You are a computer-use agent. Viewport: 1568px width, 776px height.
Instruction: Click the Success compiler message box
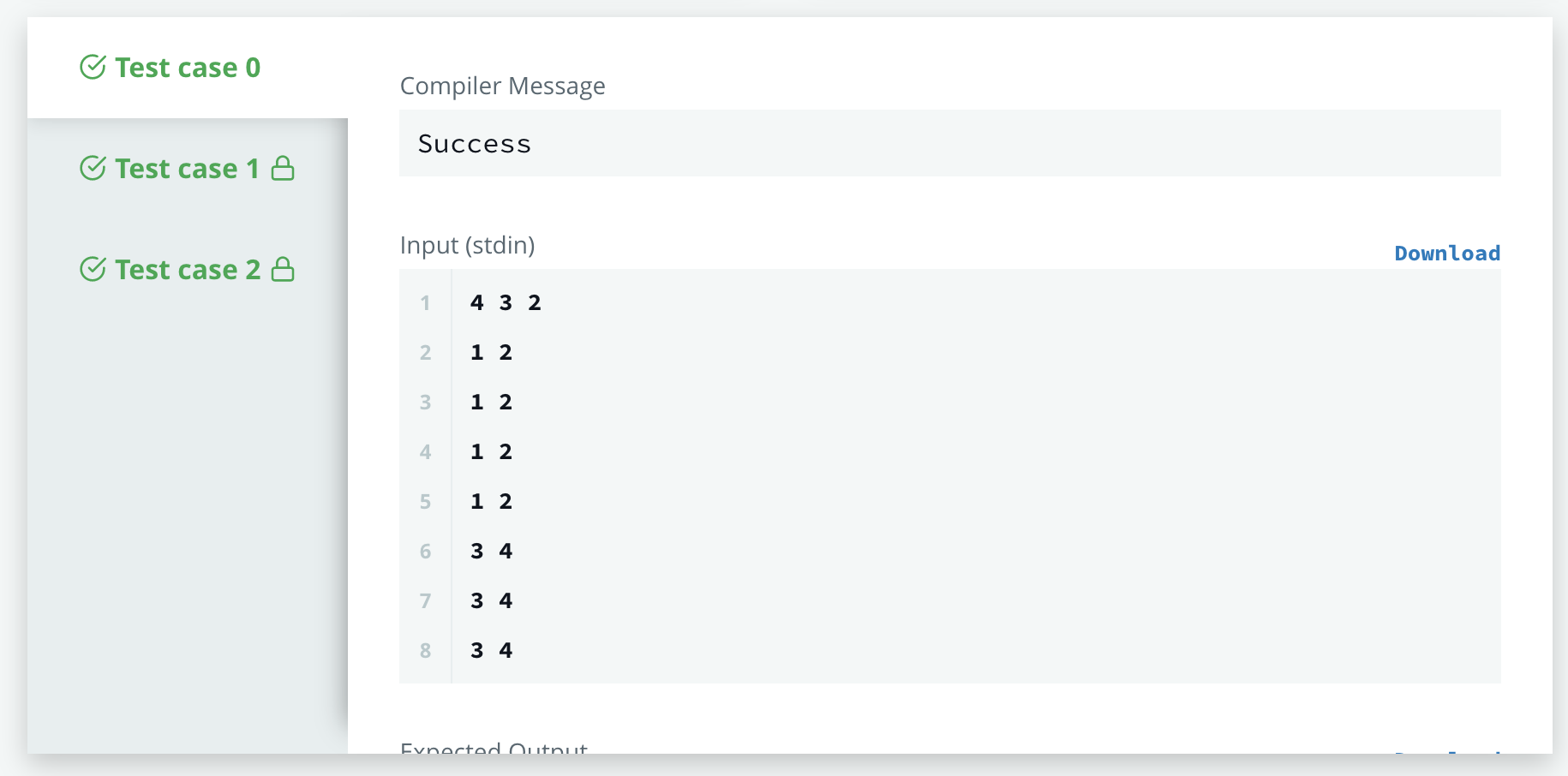pos(949,143)
